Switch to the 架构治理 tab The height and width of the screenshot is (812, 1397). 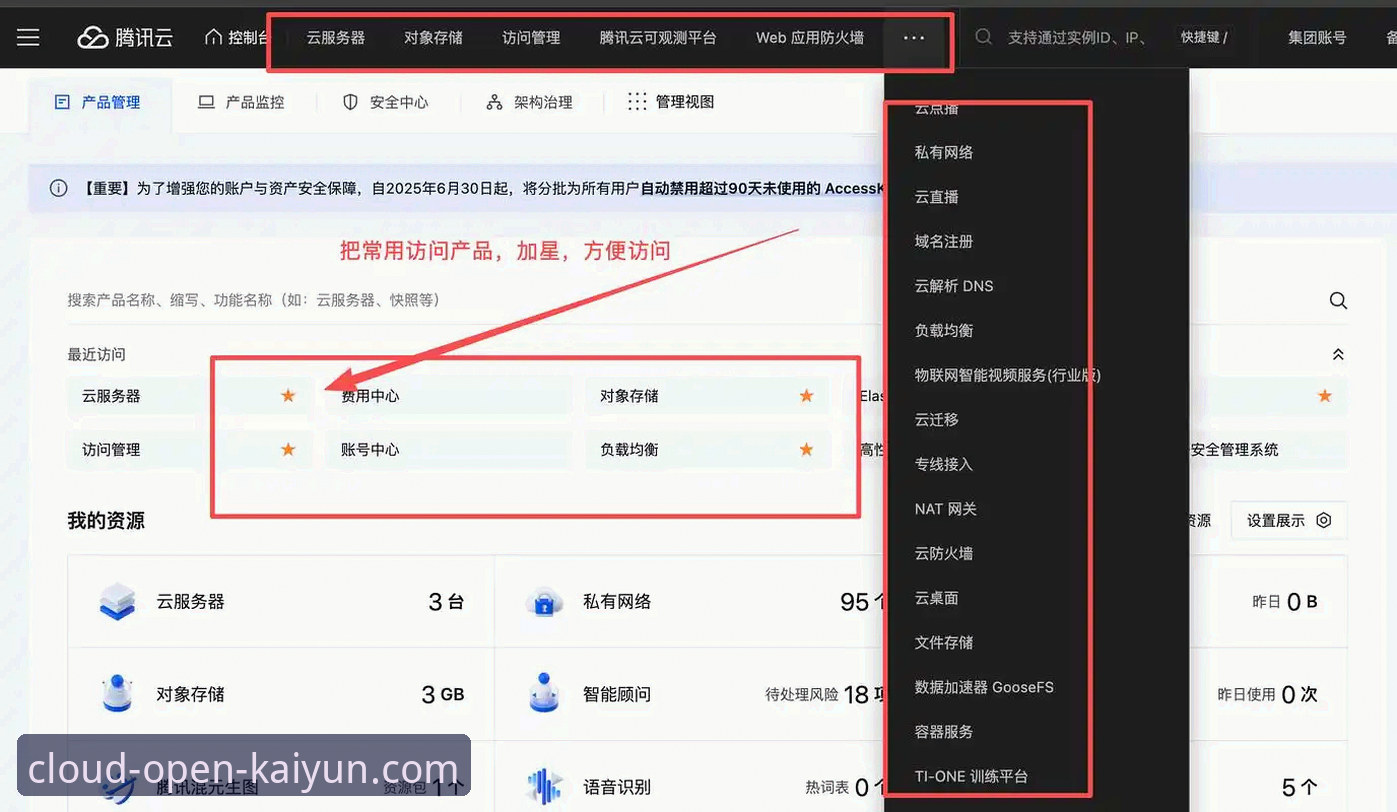point(529,102)
